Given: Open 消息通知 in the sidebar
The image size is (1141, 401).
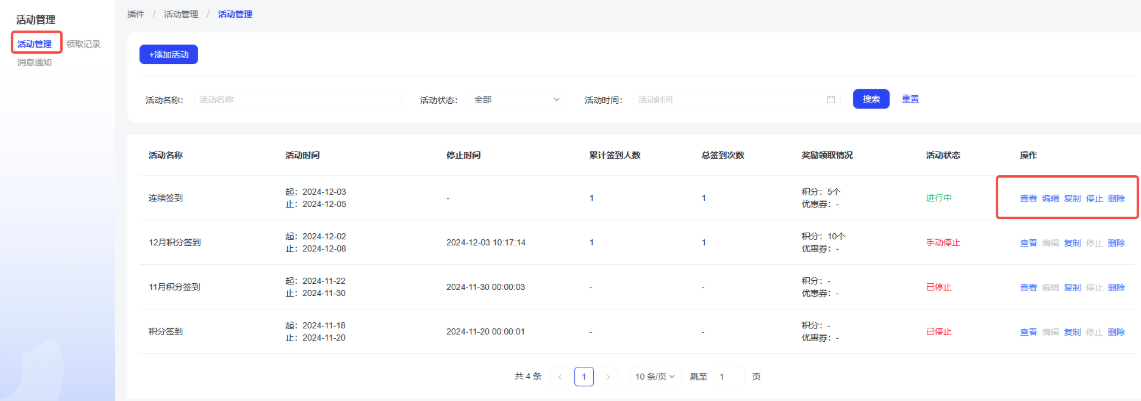Looking at the screenshot, I should (35, 62).
